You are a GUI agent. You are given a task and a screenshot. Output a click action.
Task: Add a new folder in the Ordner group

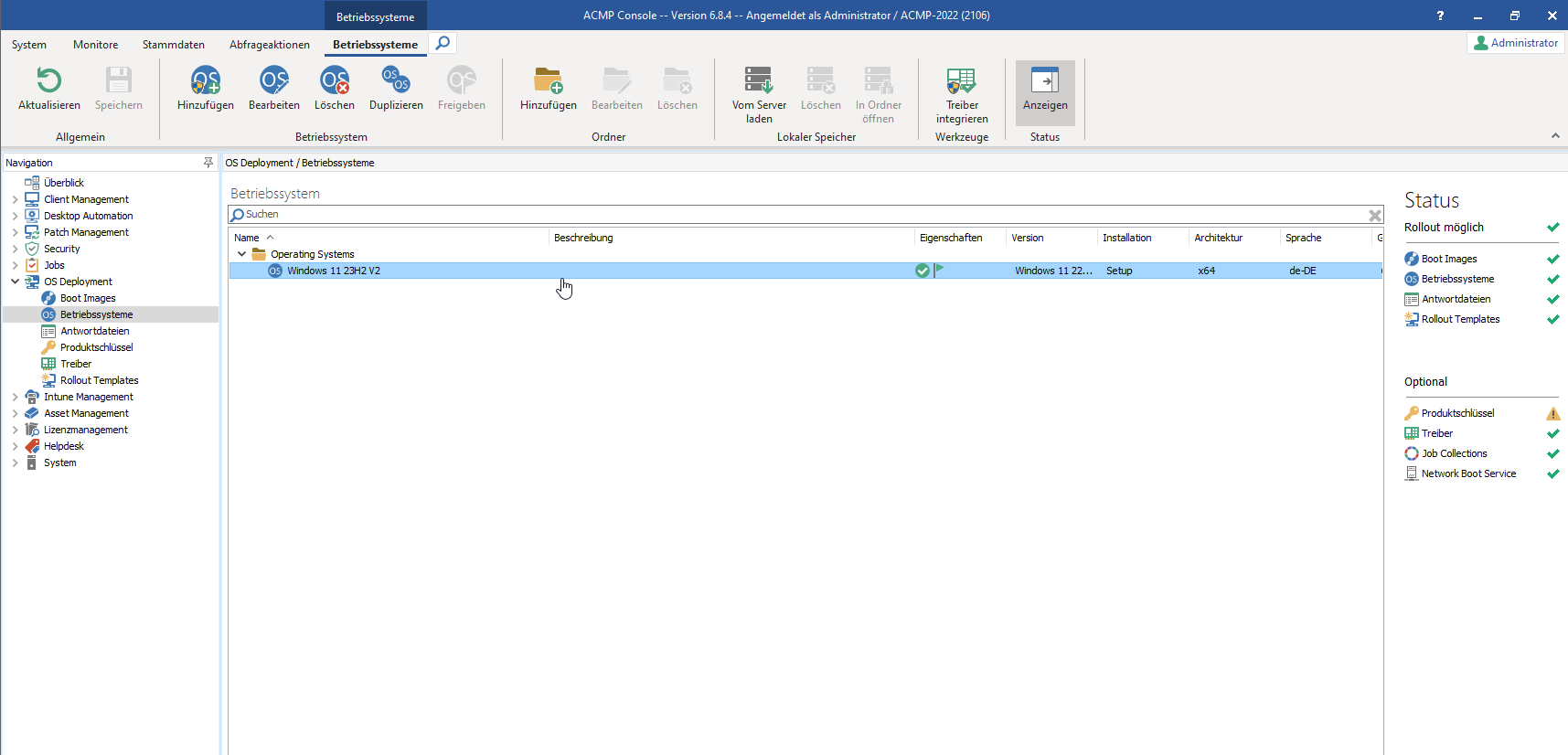click(548, 82)
